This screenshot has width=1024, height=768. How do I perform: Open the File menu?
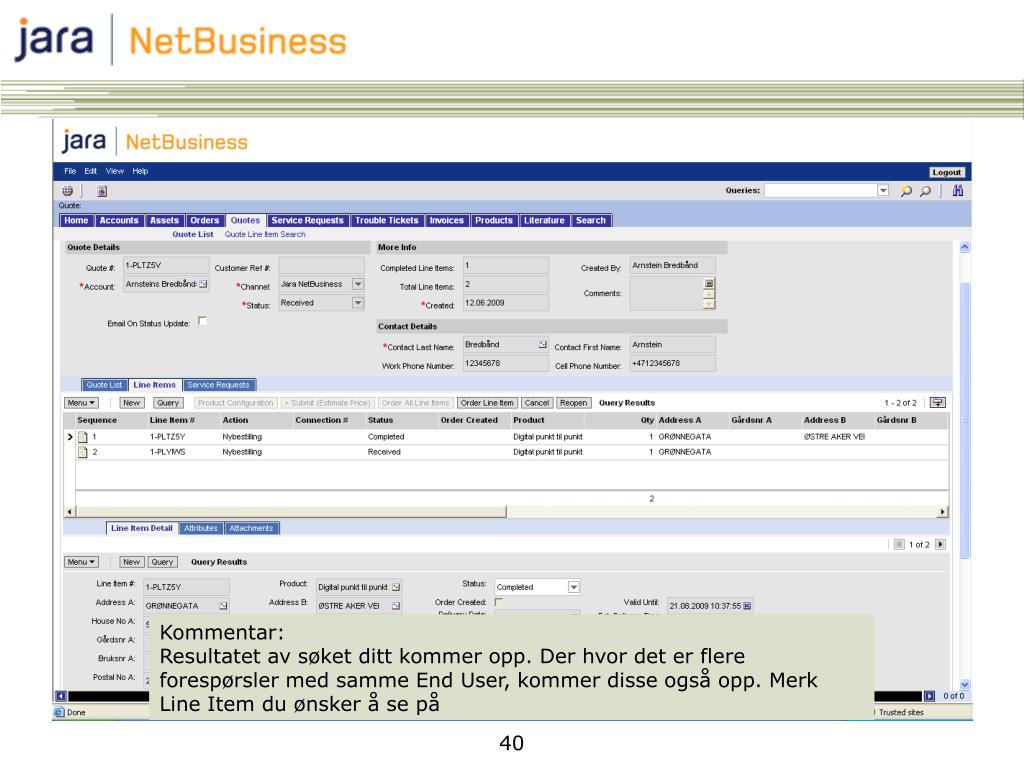[x=70, y=171]
